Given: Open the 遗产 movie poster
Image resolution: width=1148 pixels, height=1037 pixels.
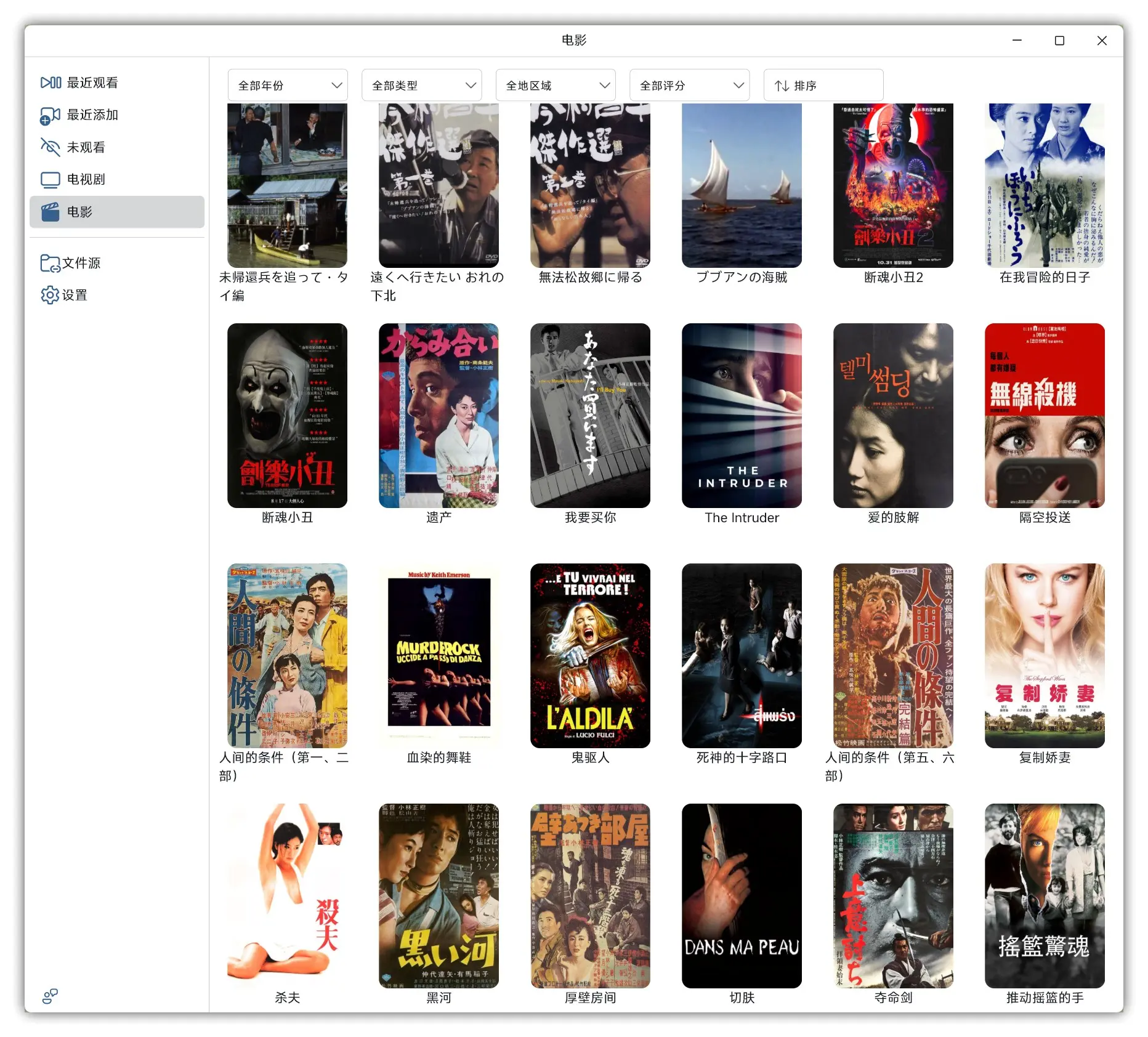Looking at the screenshot, I should click(439, 416).
